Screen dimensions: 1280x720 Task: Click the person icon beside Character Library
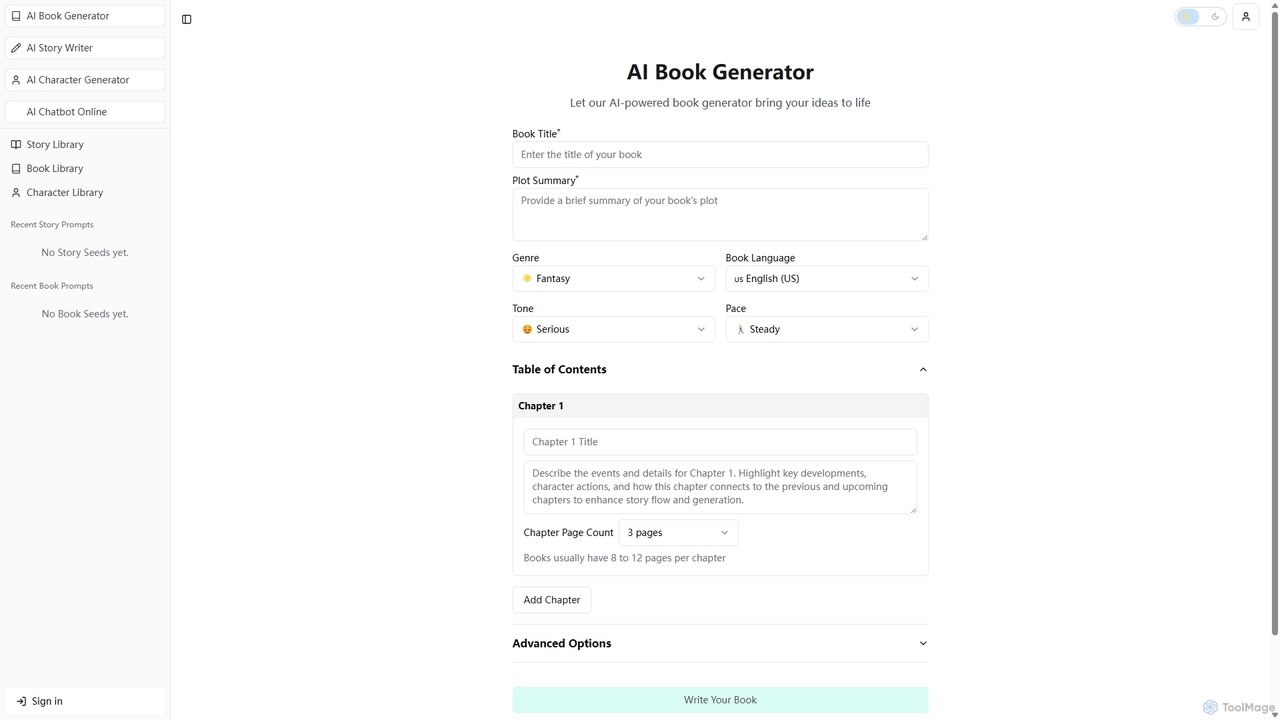[16, 192]
